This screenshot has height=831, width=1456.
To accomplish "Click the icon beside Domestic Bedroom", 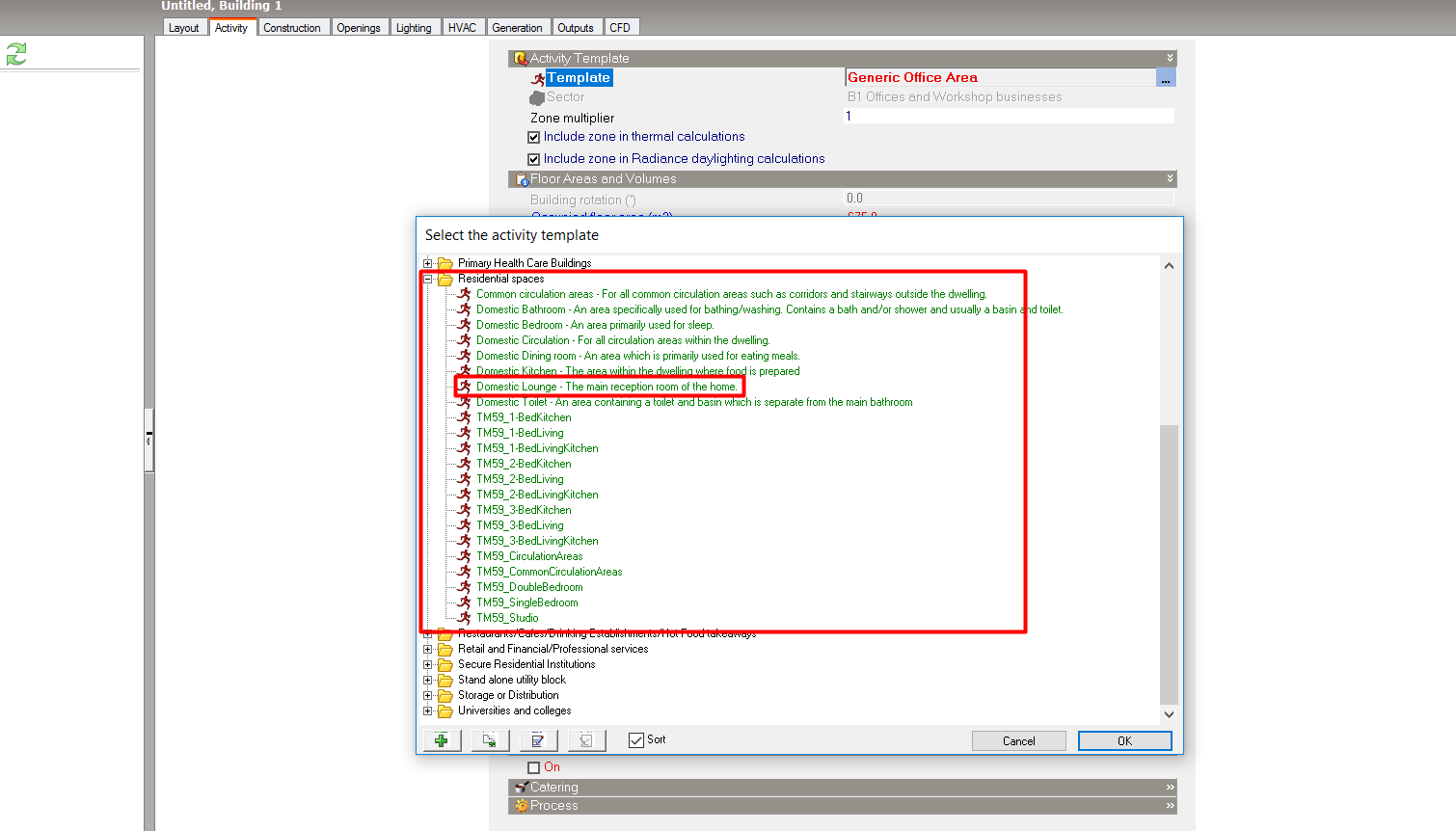I will tap(465, 325).
